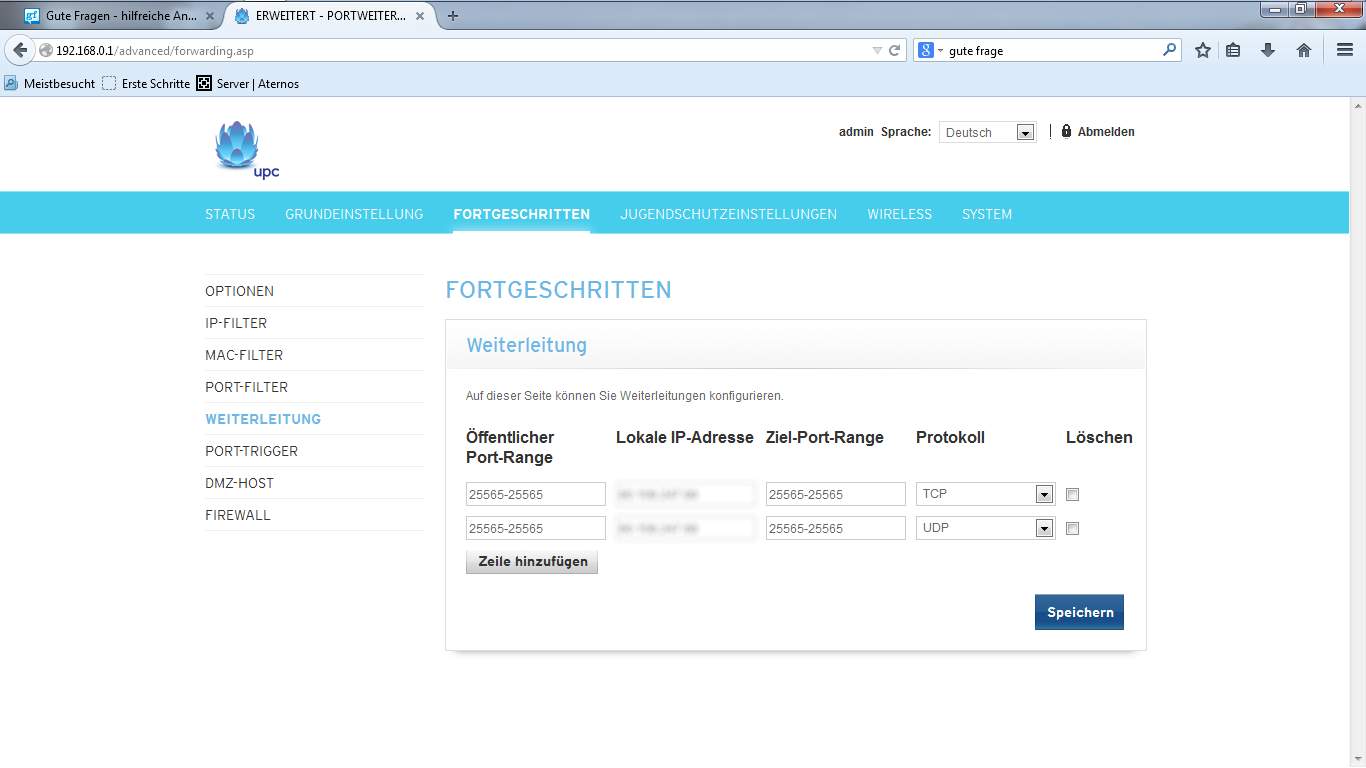The height and width of the screenshot is (768, 1366).
Task: Open the Server | Aternos bookmark
Action: click(247, 84)
